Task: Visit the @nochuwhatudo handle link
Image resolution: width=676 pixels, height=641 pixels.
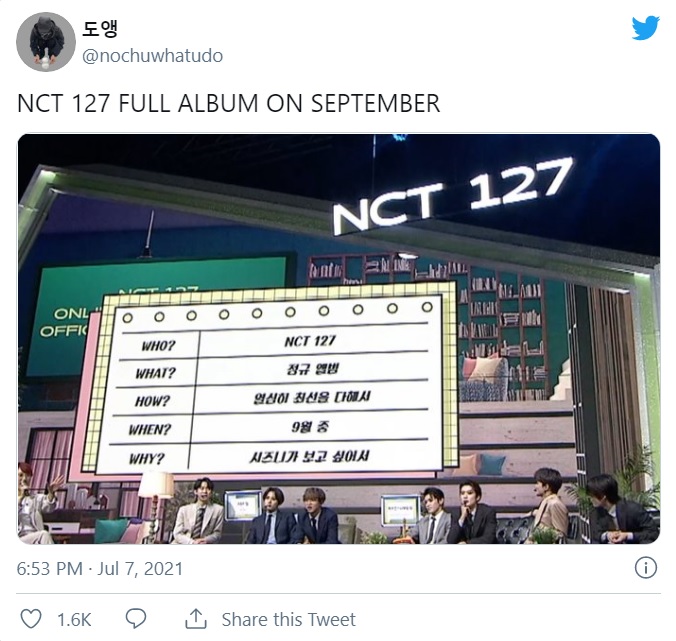Action: click(x=153, y=56)
